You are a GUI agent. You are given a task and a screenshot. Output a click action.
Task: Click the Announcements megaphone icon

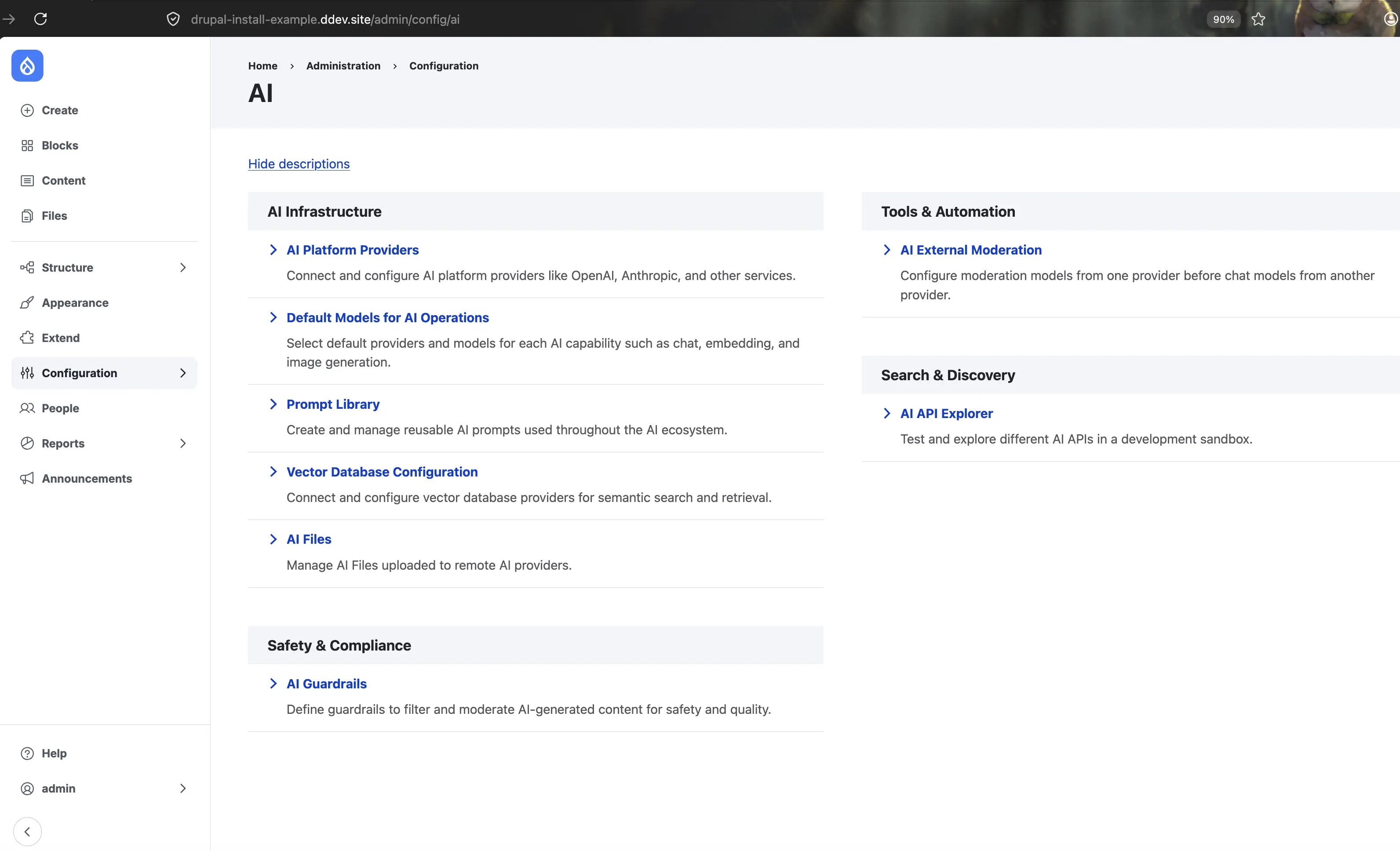coord(27,479)
